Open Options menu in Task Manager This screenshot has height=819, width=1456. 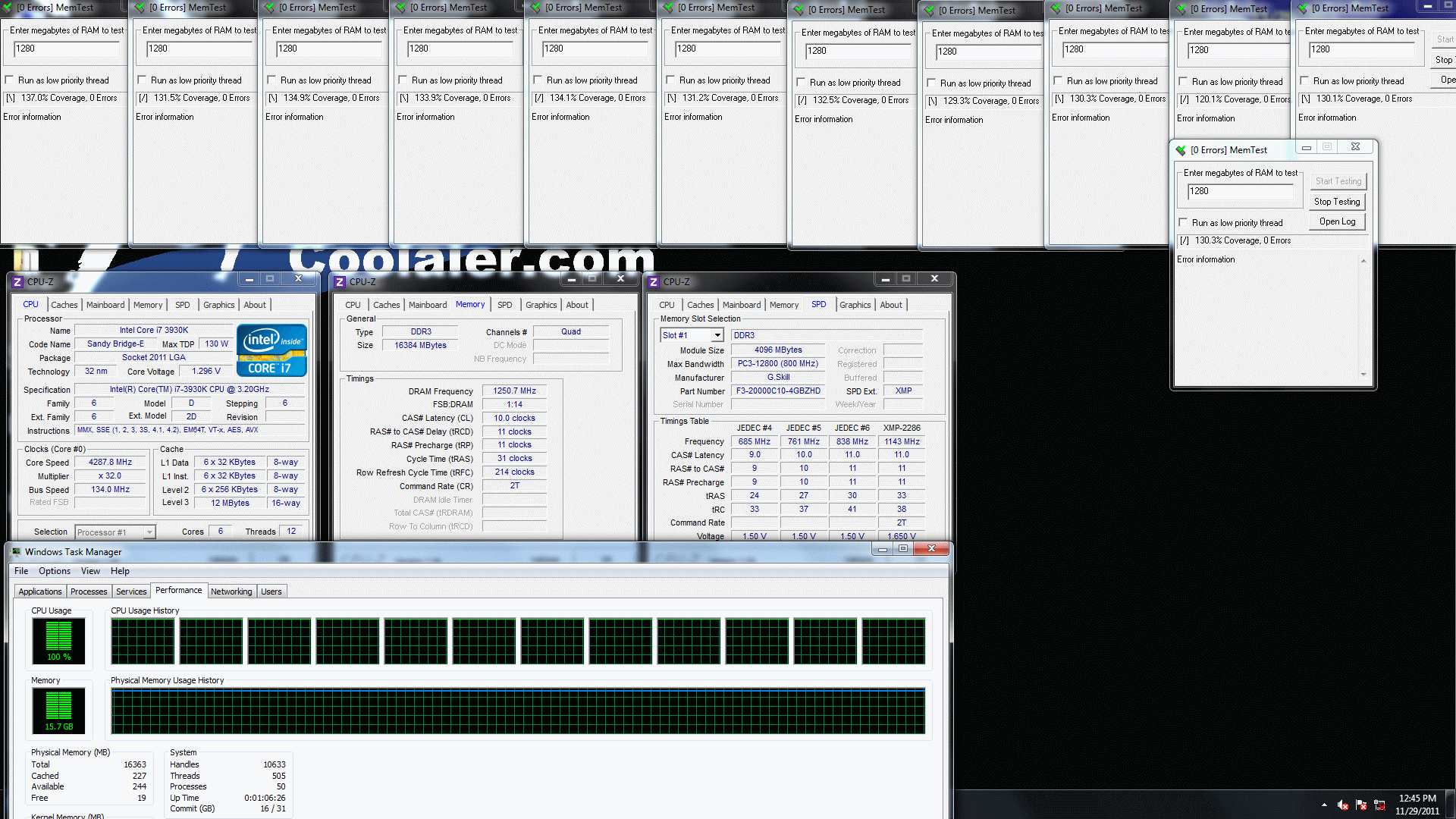point(55,571)
